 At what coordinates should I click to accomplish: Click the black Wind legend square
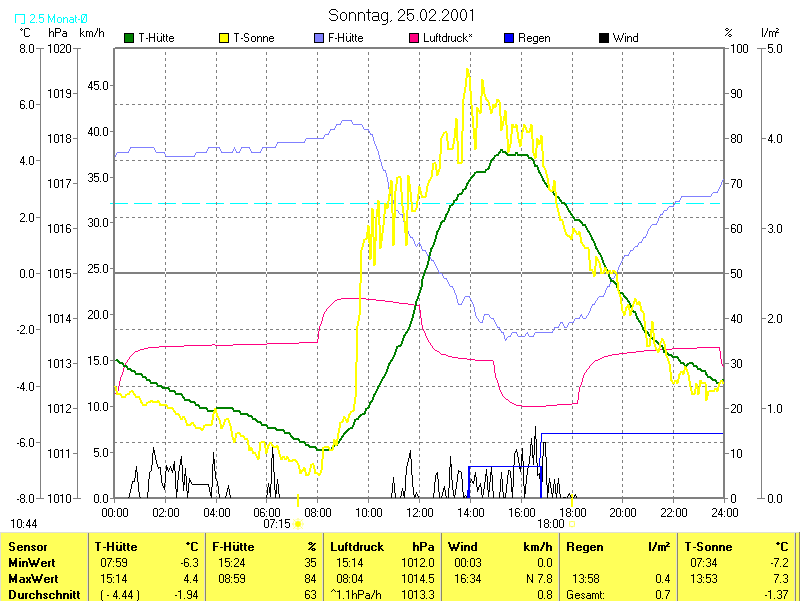[x=603, y=38]
